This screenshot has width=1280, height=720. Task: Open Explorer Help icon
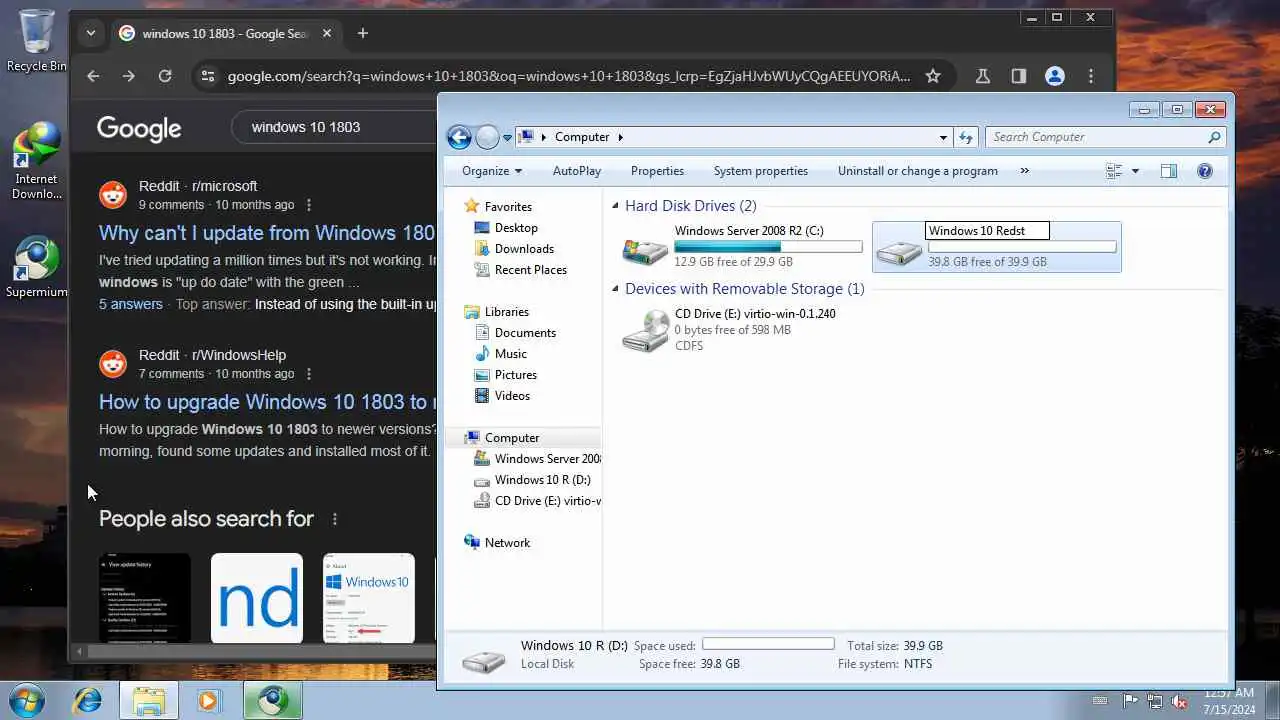pos(1205,171)
